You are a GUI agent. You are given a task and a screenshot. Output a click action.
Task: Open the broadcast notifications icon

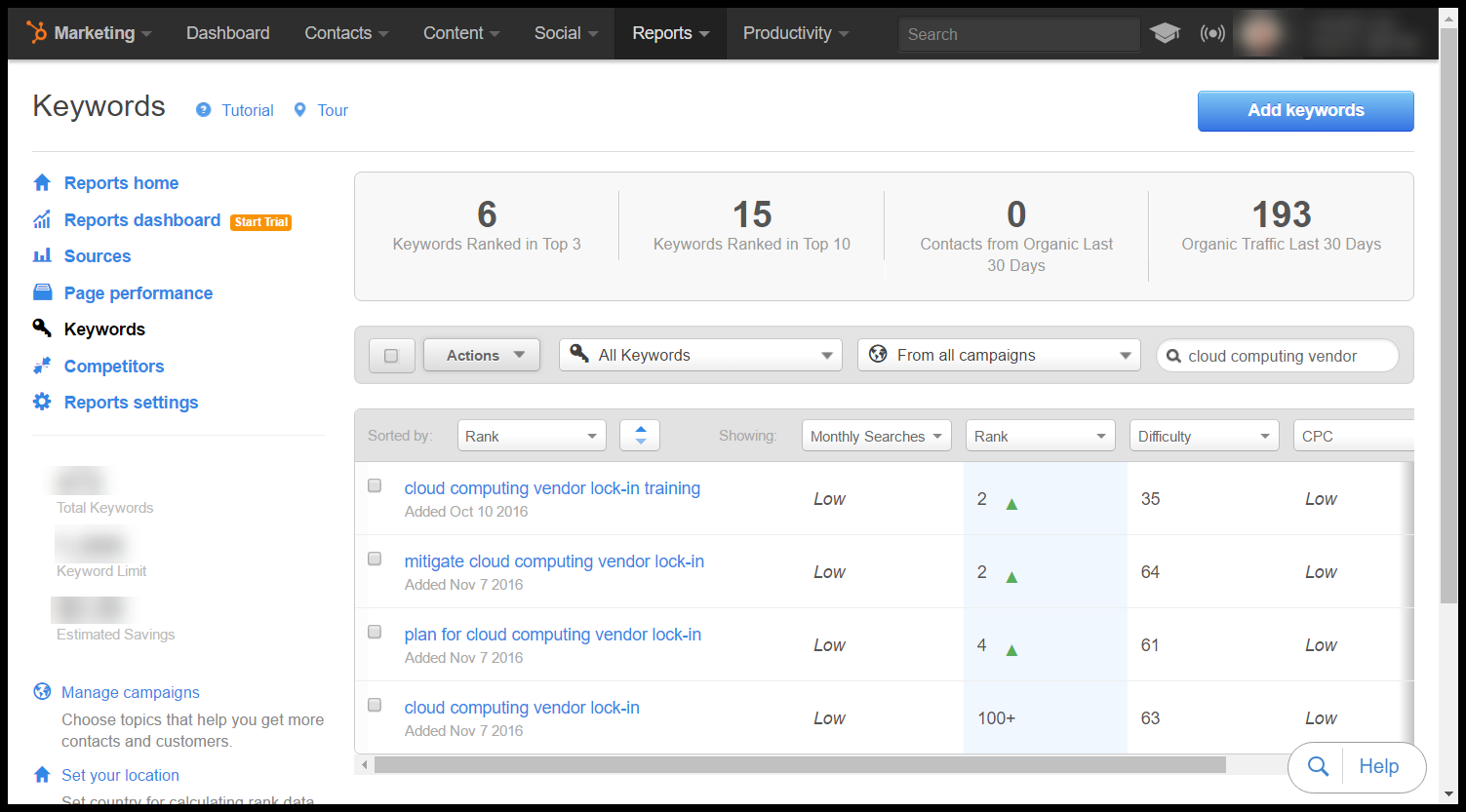point(1212,33)
